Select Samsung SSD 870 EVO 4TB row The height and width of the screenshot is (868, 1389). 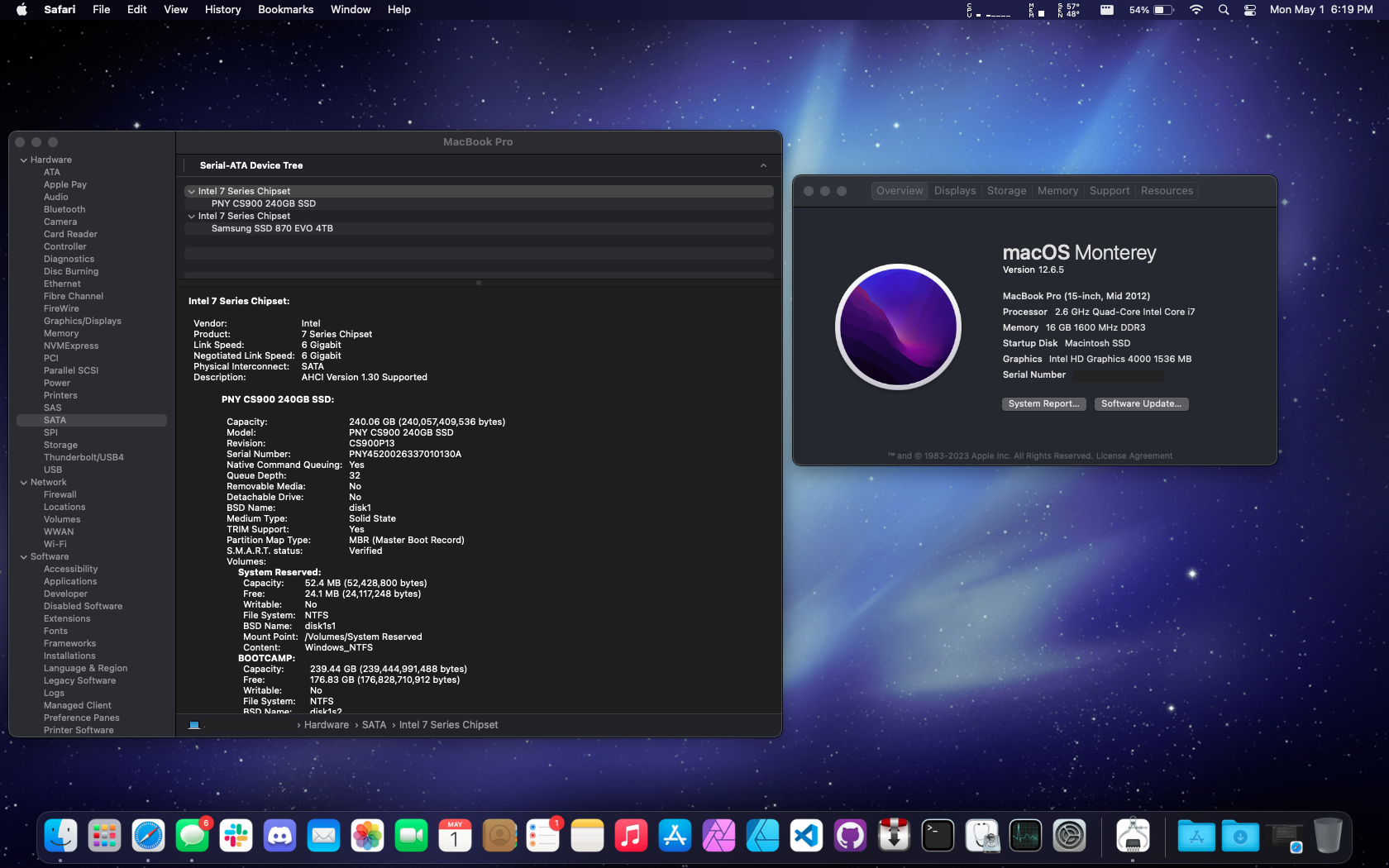pos(480,229)
